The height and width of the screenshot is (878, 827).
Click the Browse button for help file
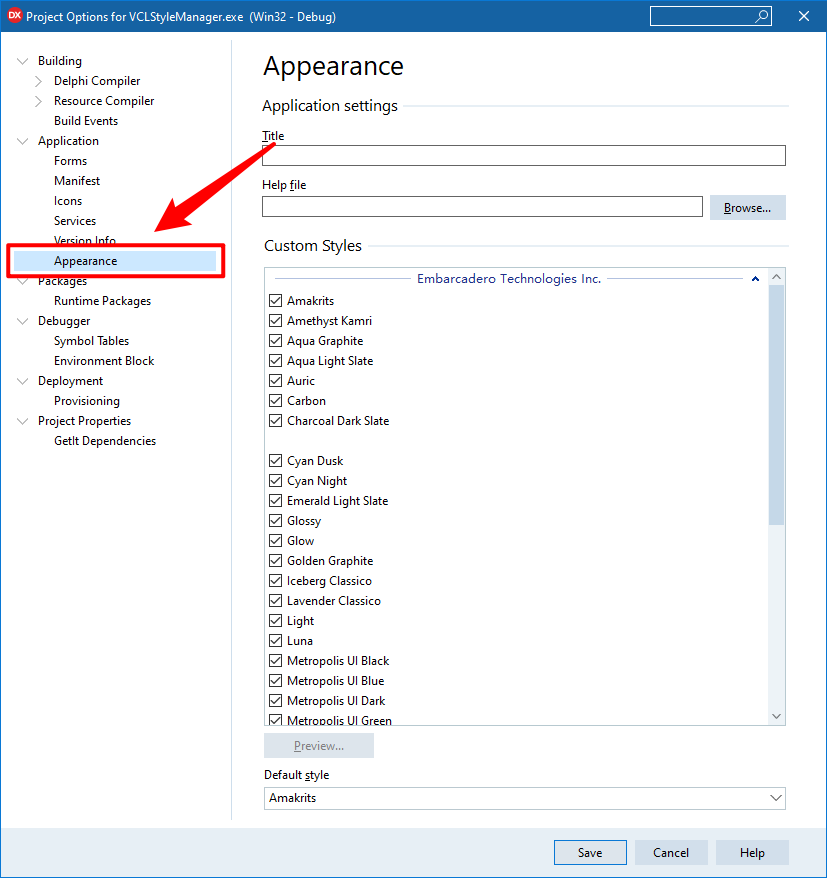[x=747, y=208]
